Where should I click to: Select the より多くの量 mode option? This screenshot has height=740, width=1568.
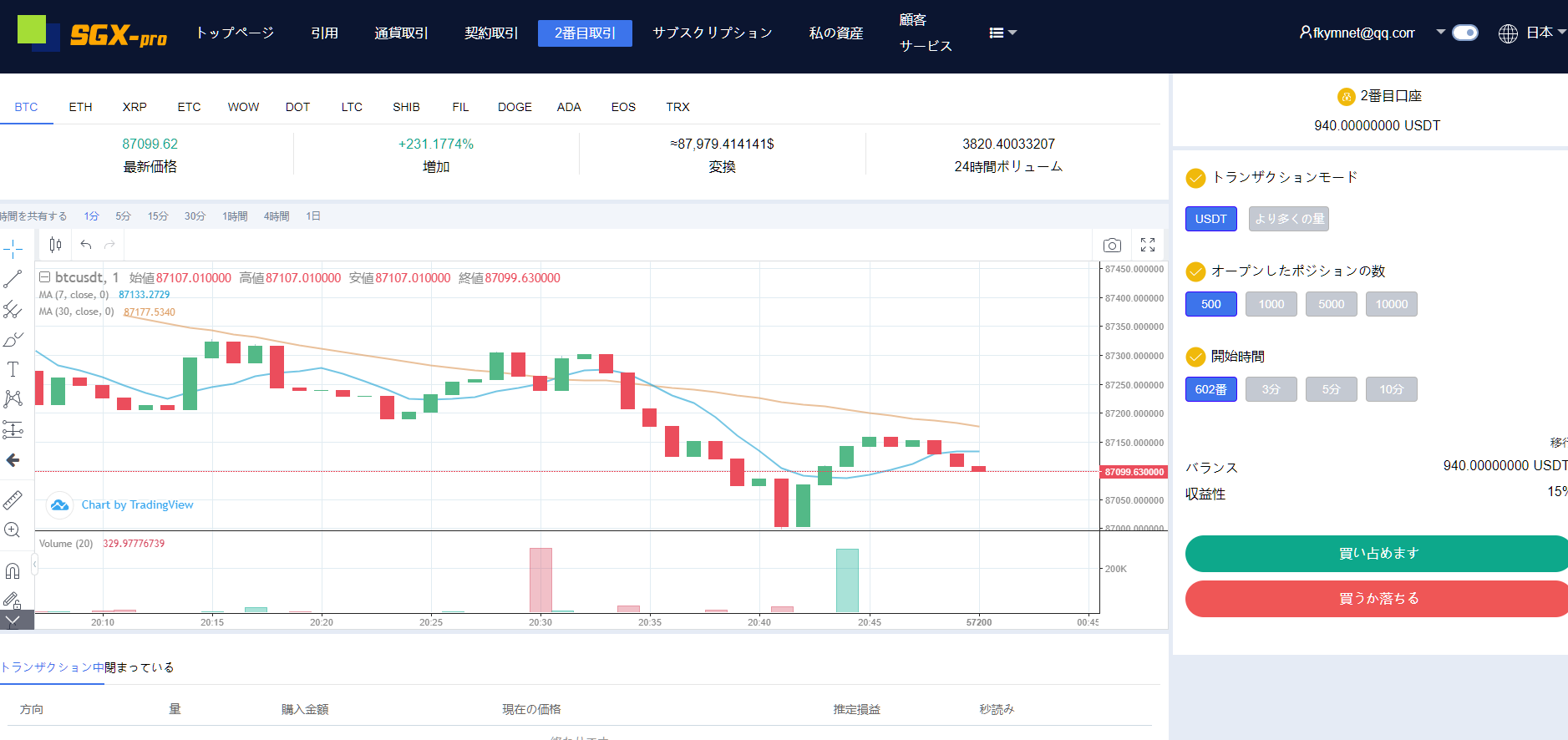tap(1289, 219)
